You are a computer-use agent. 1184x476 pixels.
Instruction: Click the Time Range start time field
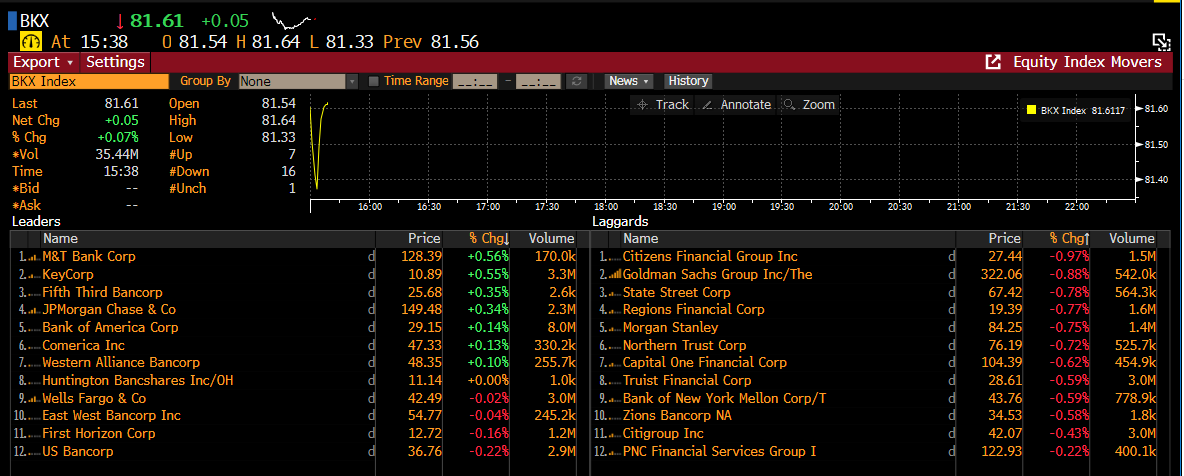[475, 81]
